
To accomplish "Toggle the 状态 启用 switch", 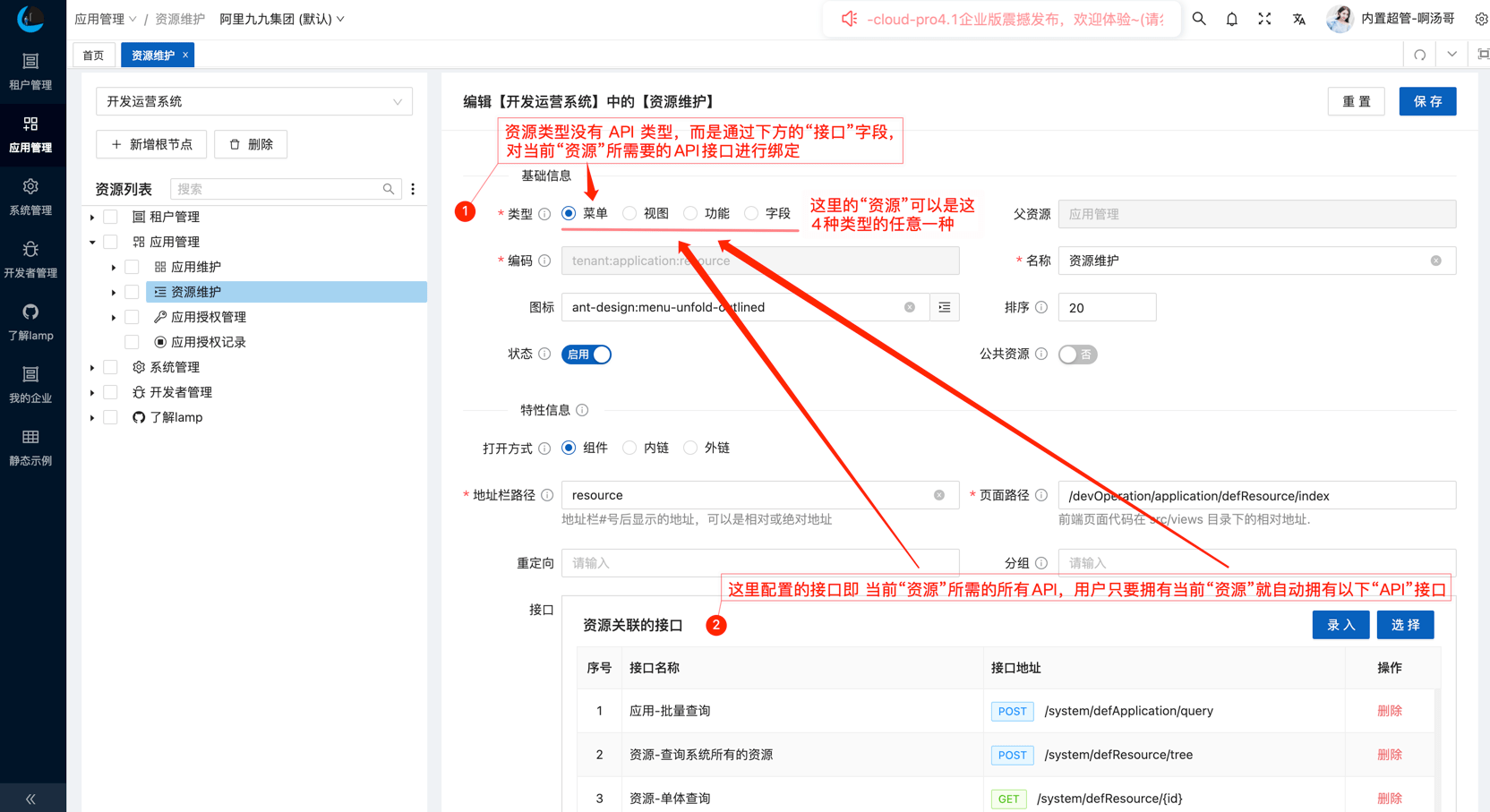I will [587, 355].
